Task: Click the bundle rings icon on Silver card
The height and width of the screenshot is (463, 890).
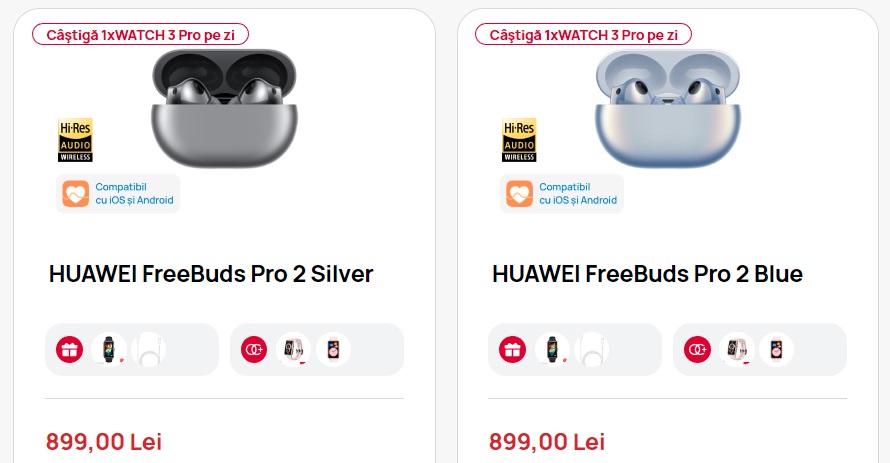Action: (x=254, y=350)
